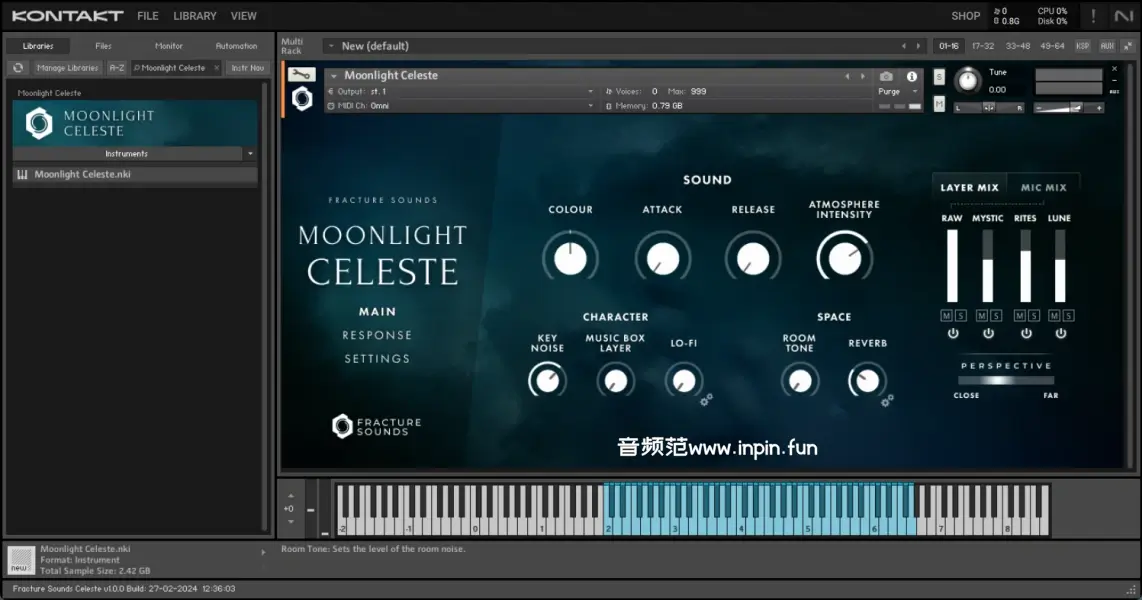This screenshot has width=1142, height=600.
Task: Open the Purge dropdown
Action: click(897, 91)
